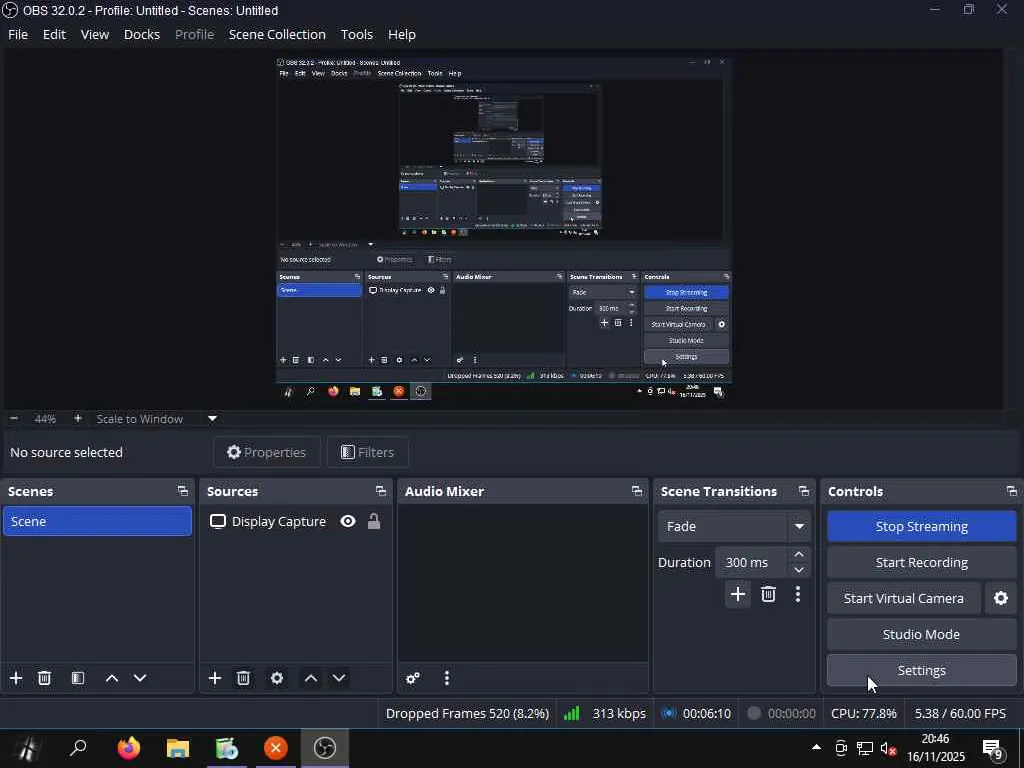Show hidden tray icons arrow
The height and width of the screenshot is (768, 1024).
(x=816, y=747)
